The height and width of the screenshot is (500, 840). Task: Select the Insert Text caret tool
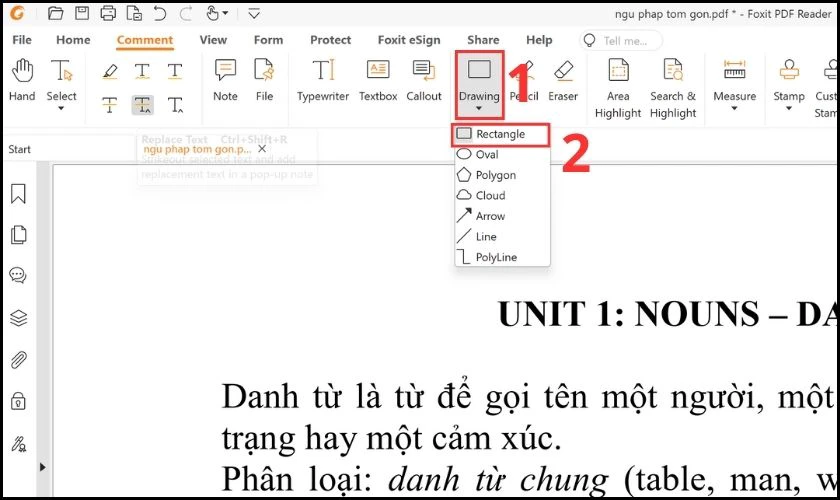click(175, 105)
